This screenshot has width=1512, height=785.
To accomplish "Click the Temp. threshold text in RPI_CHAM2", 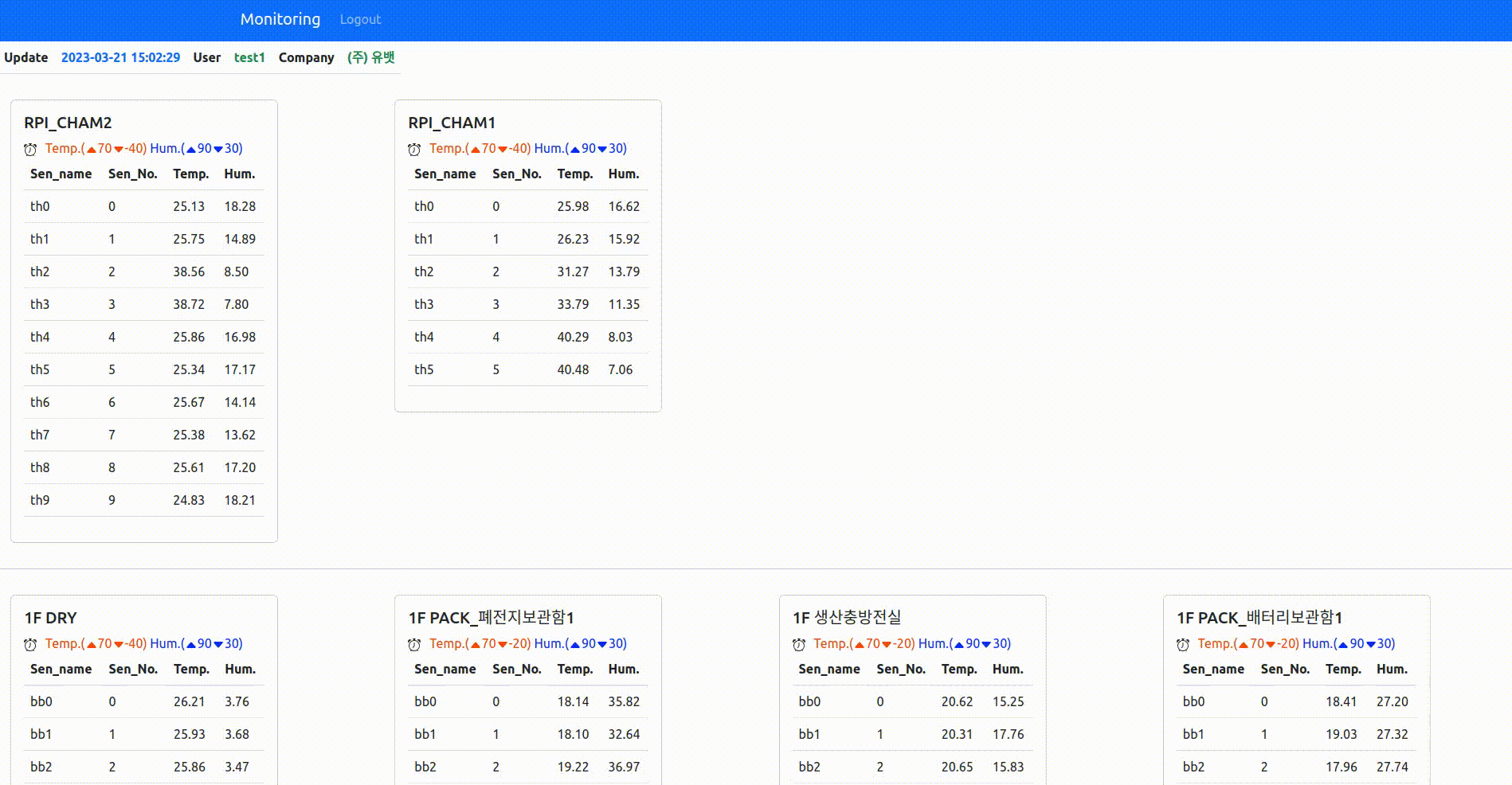I will click(96, 148).
